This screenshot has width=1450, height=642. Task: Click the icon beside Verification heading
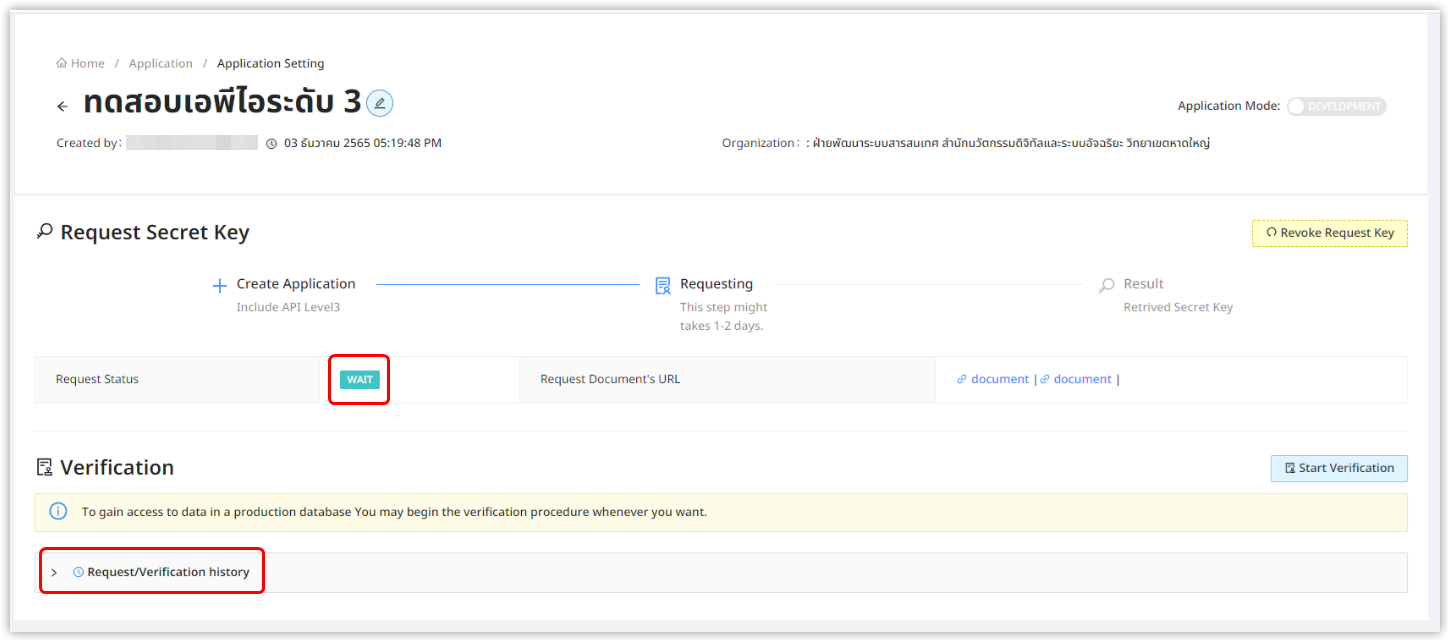point(44,467)
